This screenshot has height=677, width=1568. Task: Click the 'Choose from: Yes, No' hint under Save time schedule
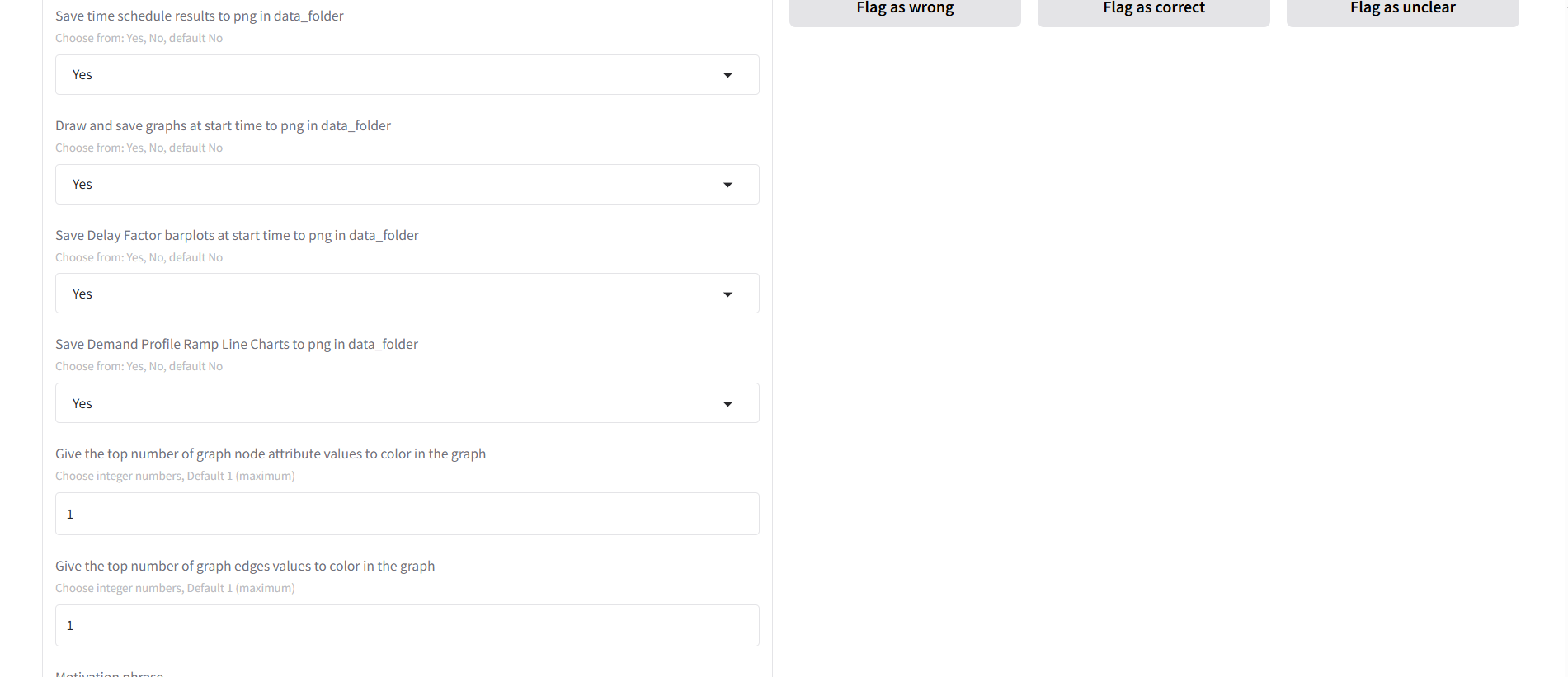[139, 38]
